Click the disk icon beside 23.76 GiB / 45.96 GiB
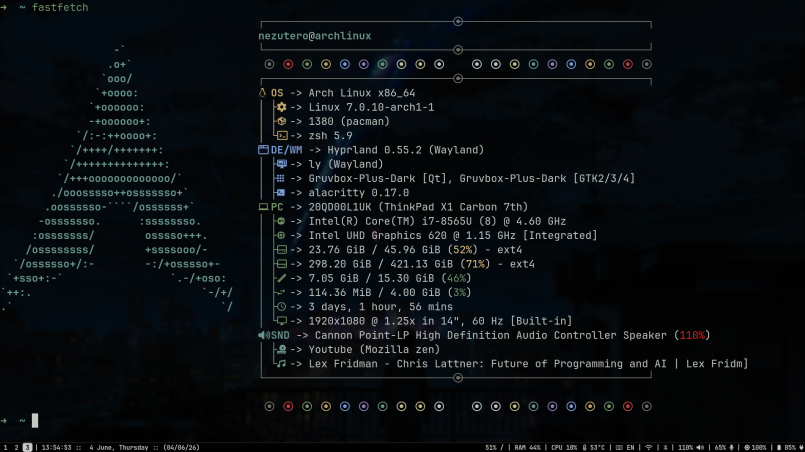The height and width of the screenshot is (452, 805). (x=281, y=250)
